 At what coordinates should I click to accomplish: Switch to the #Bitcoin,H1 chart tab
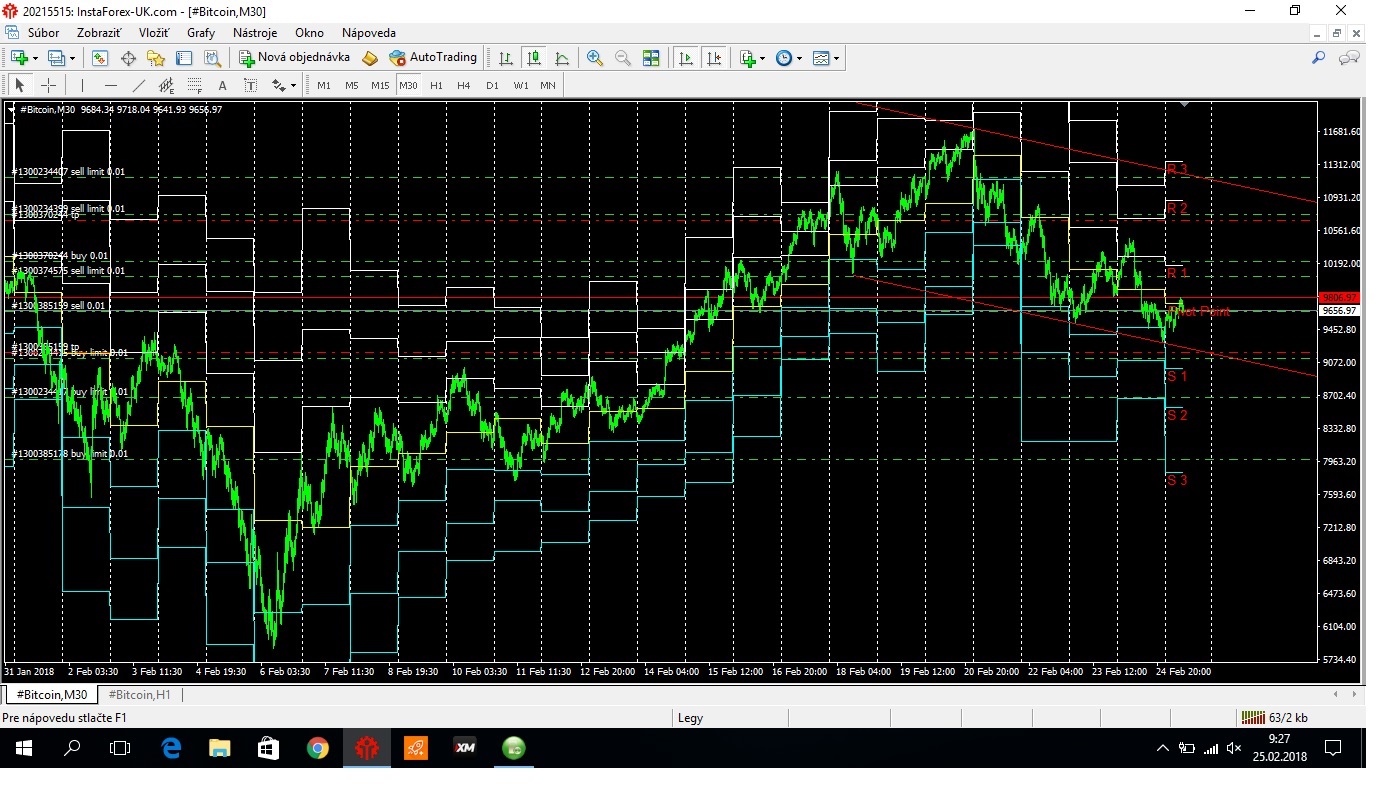coord(140,694)
